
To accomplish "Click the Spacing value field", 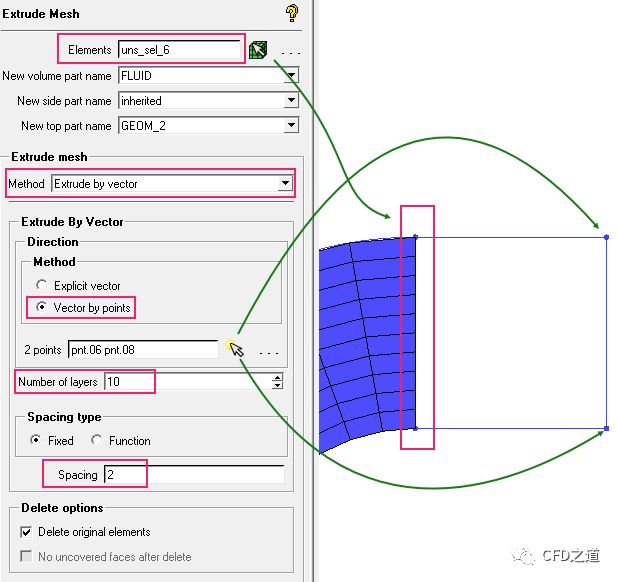I will click(193, 475).
